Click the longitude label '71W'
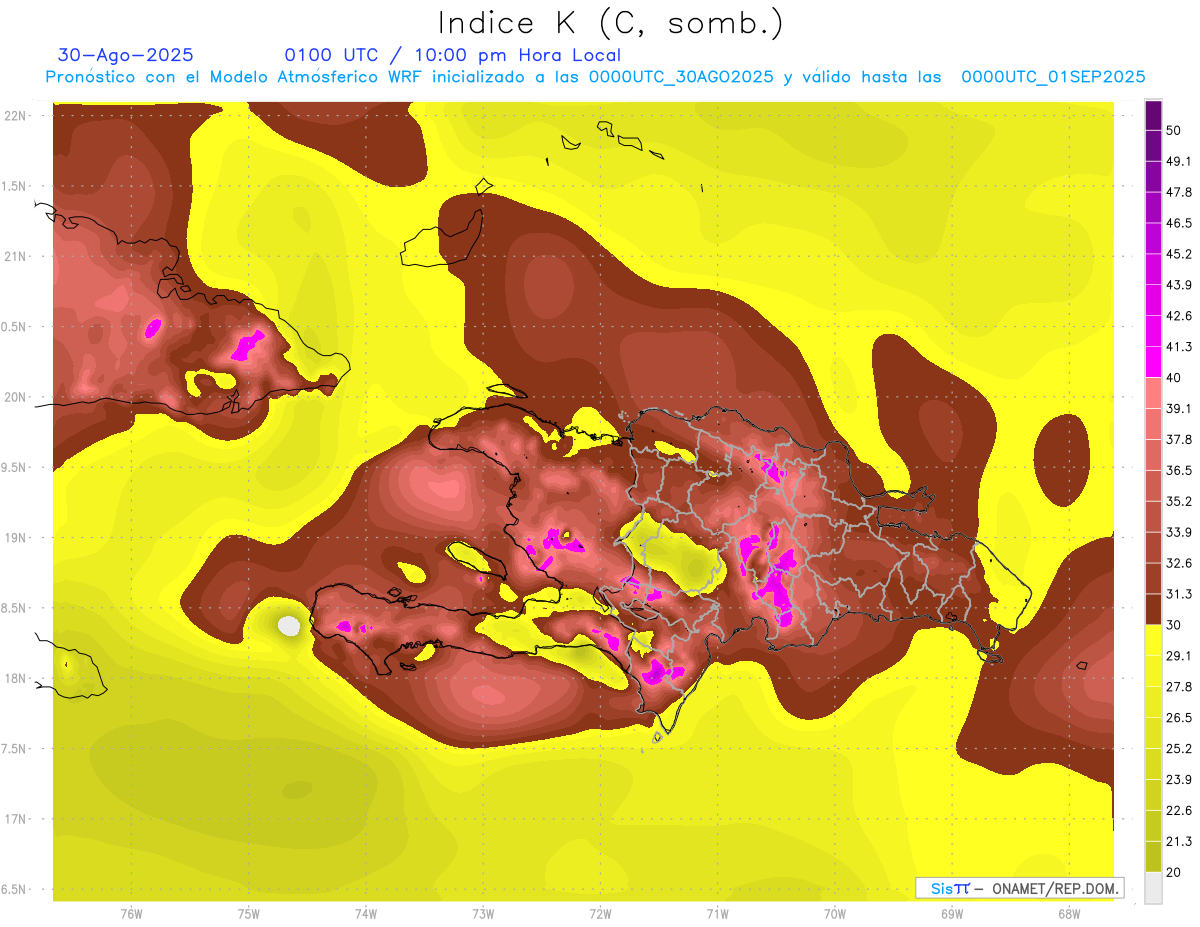 coord(717,914)
